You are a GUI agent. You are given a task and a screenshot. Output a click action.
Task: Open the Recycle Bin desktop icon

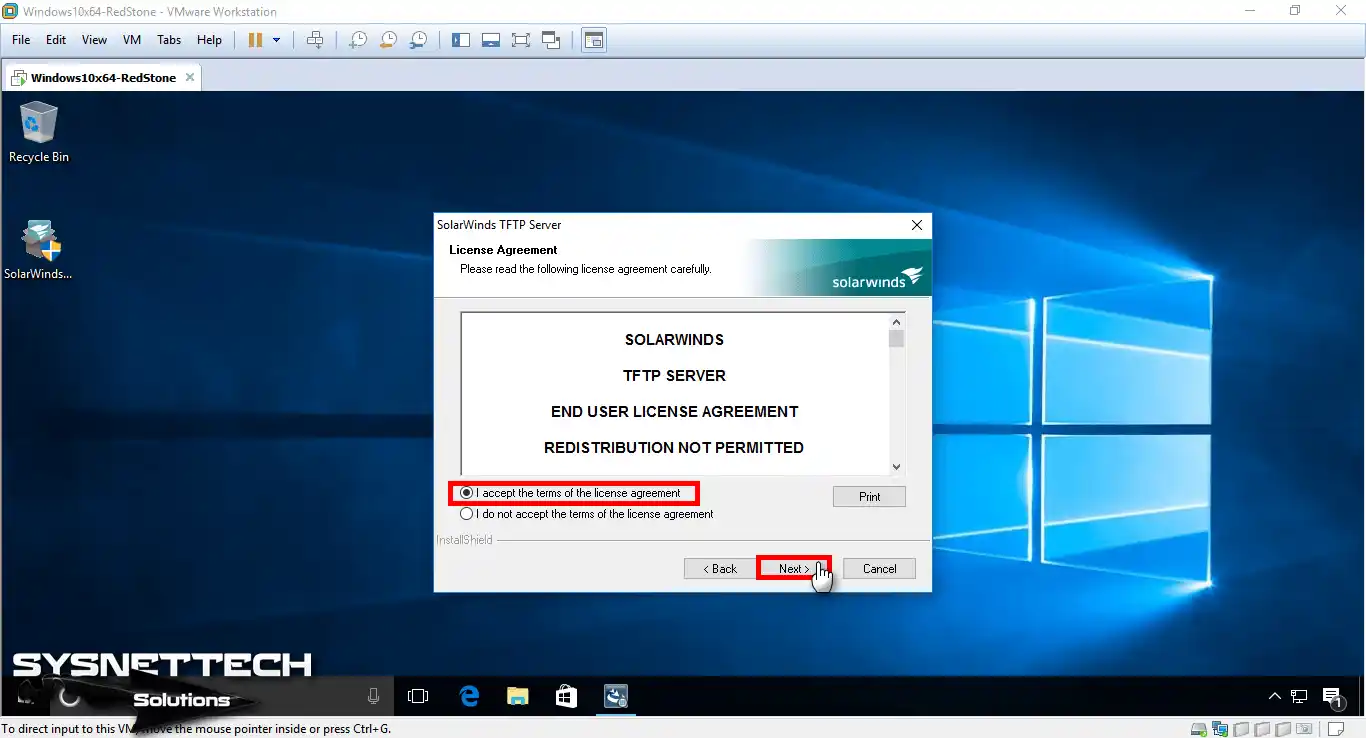(39, 132)
